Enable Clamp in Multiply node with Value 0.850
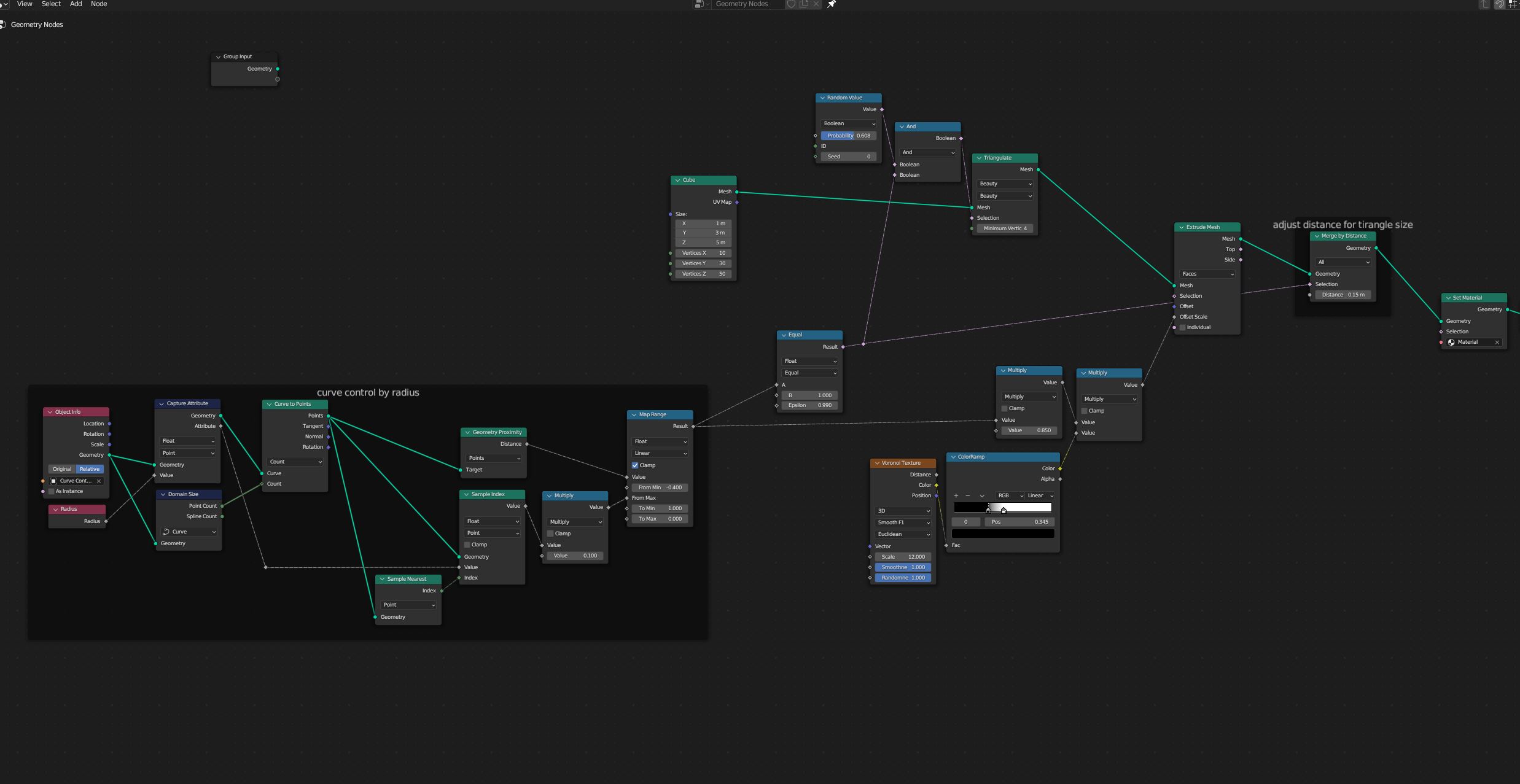This screenshot has height=784, width=1520. click(1005, 408)
